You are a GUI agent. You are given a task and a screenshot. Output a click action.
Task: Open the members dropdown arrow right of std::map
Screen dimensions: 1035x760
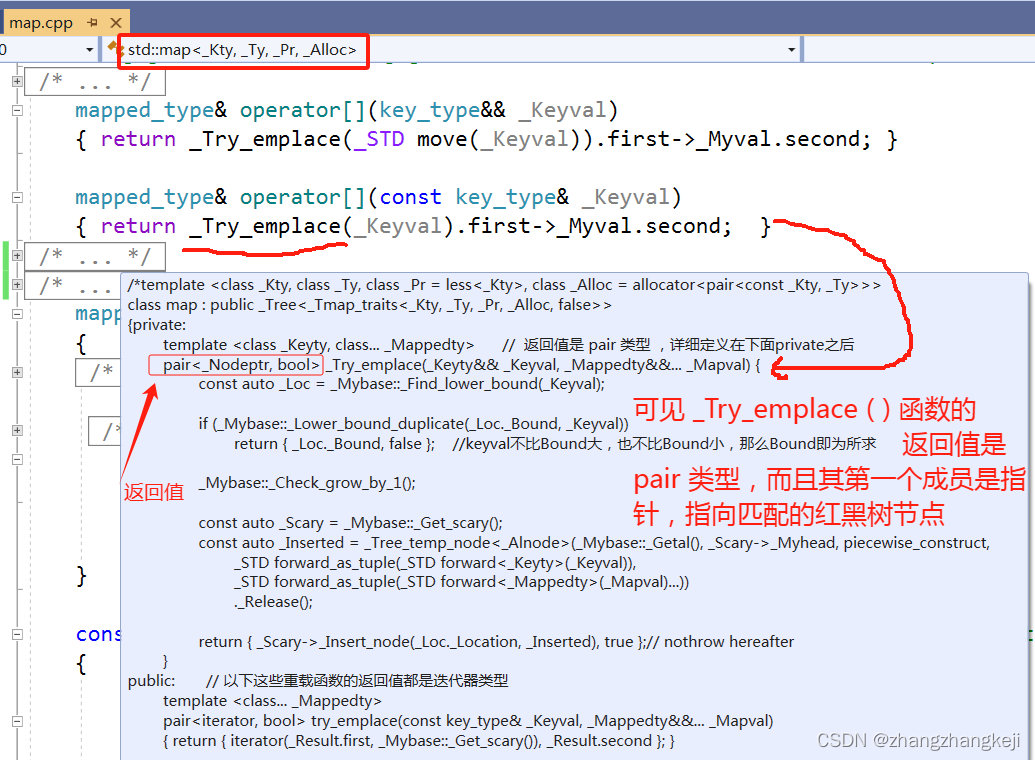pos(791,50)
